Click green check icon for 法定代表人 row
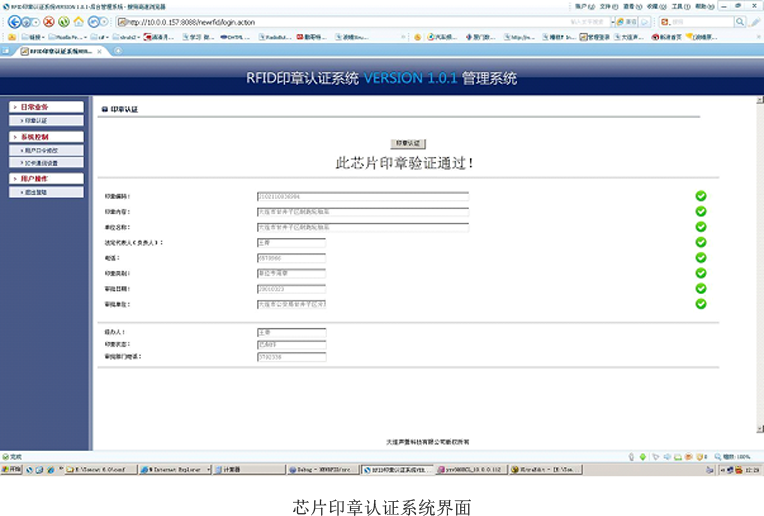Screen dimensions: 764x516 point(701,242)
